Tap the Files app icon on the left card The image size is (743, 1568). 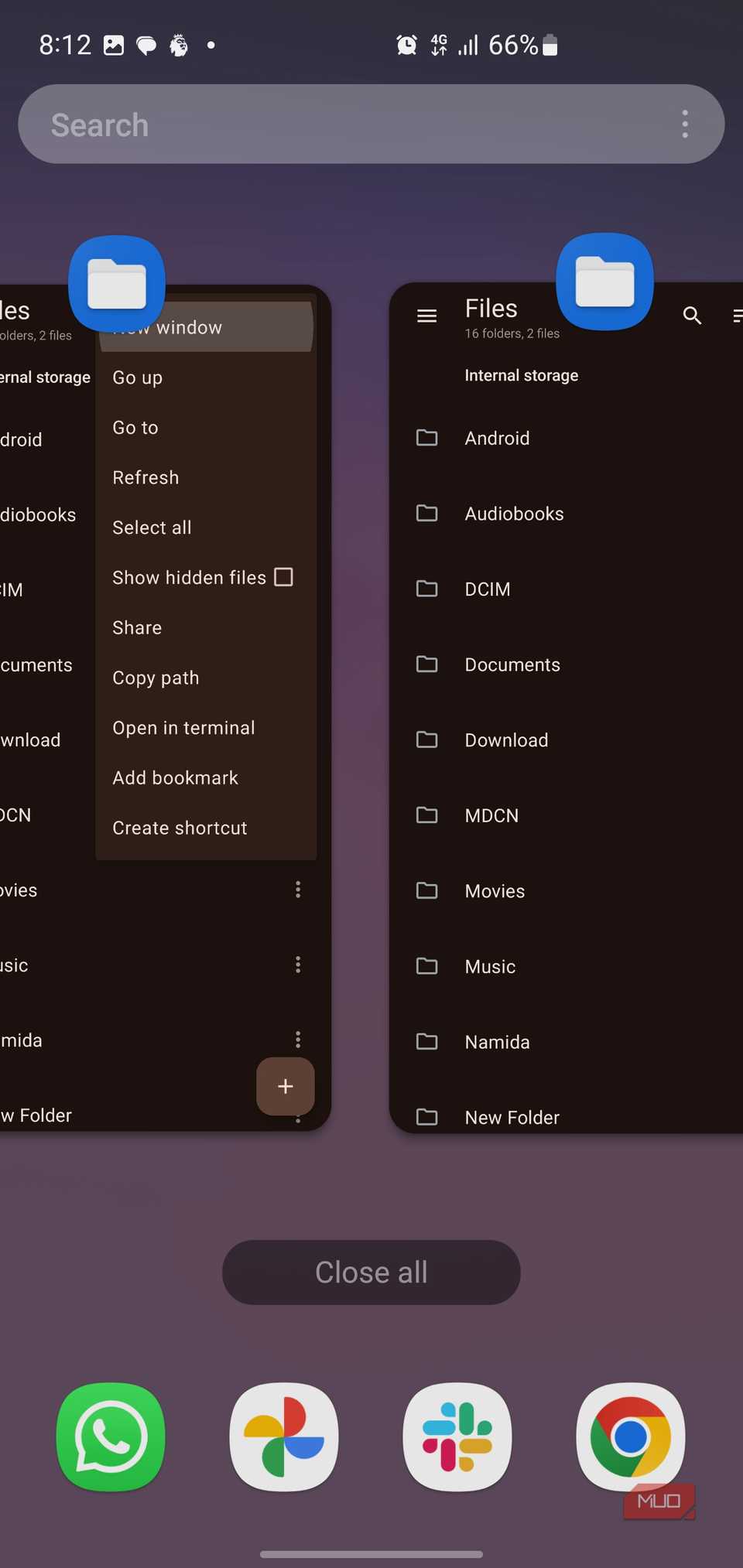coord(117,284)
